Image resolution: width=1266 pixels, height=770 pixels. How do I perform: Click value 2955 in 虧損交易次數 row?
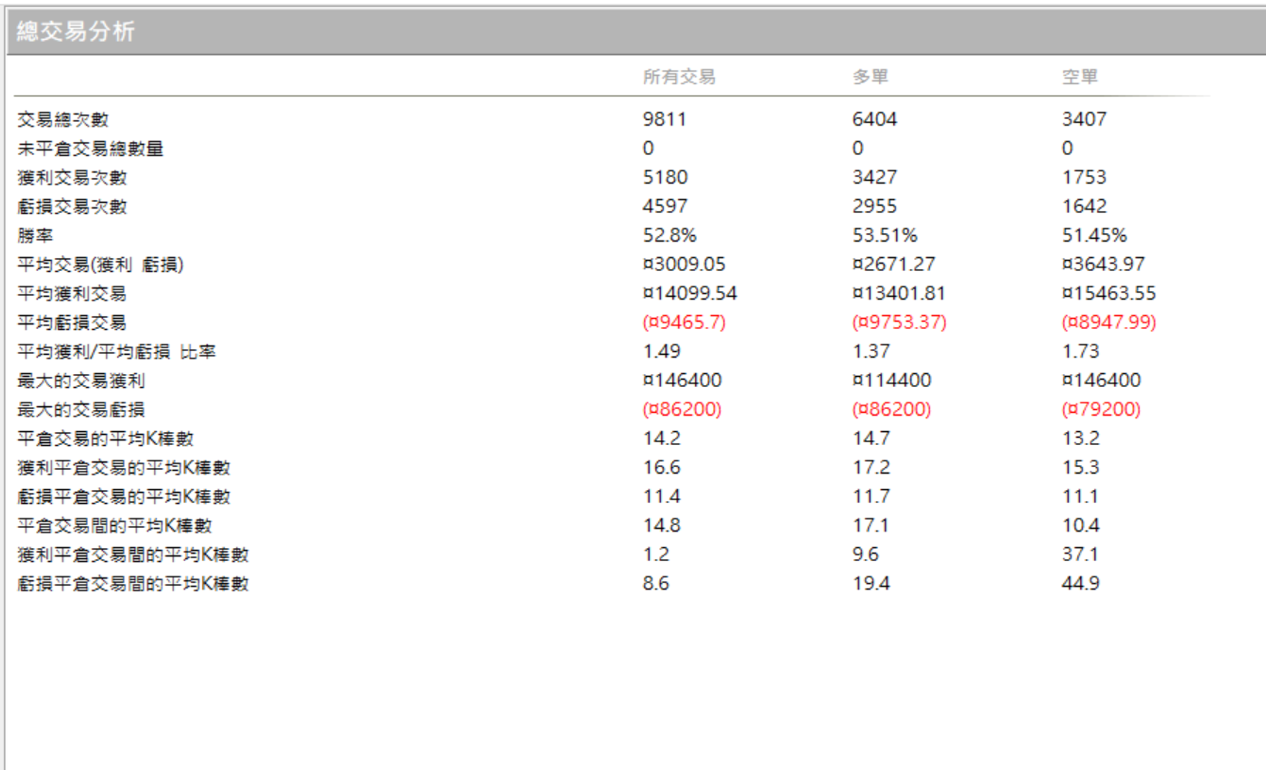[875, 207]
